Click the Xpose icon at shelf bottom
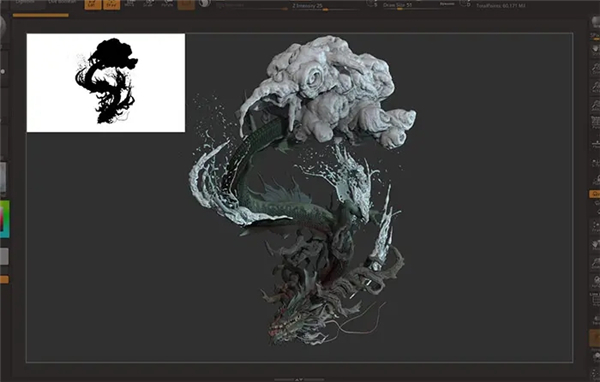 click(595, 373)
